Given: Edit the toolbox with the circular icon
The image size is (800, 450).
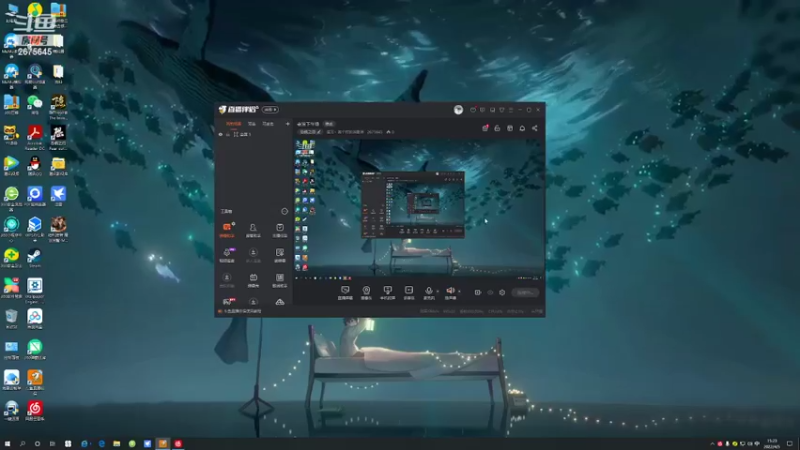Looking at the screenshot, I should coord(285,211).
